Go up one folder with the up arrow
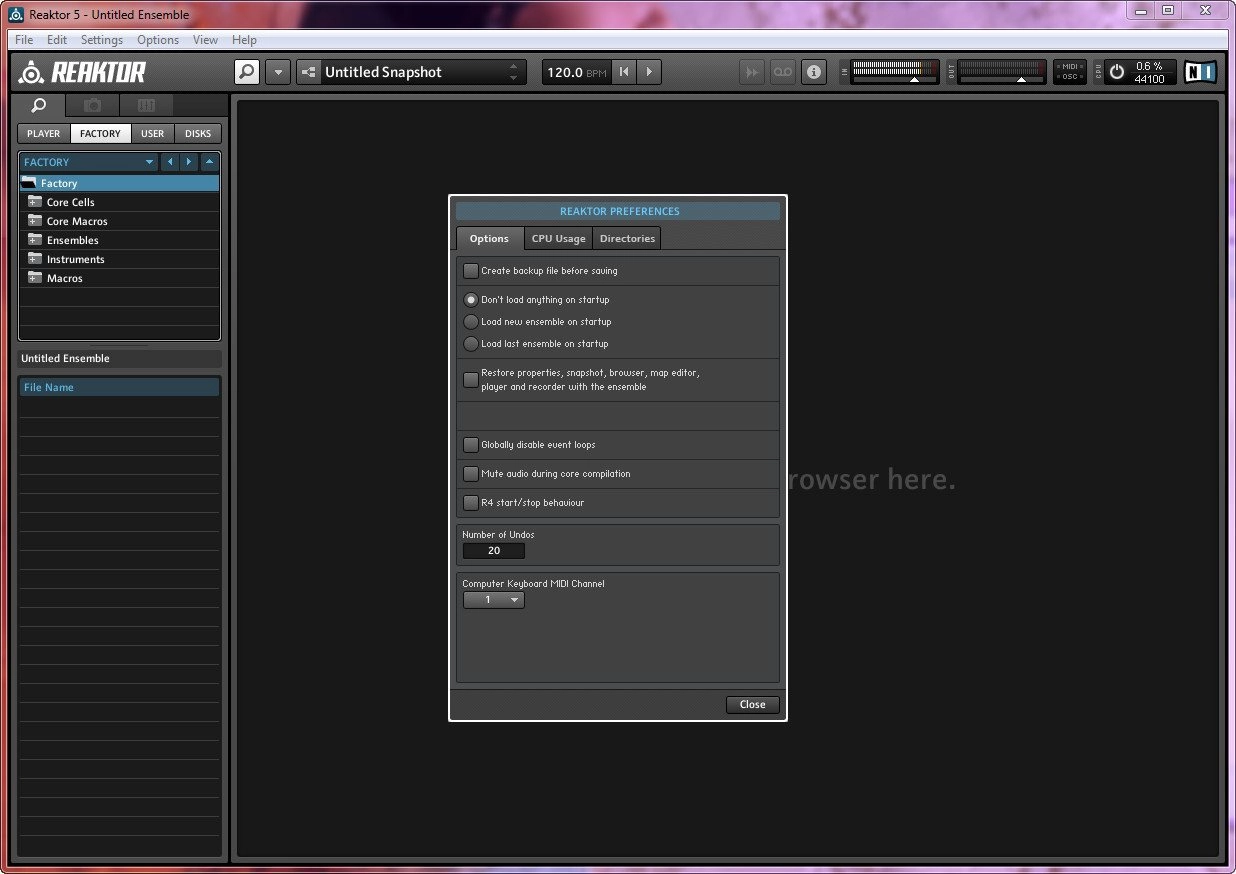Screen dimensions: 1236x874 point(209,162)
